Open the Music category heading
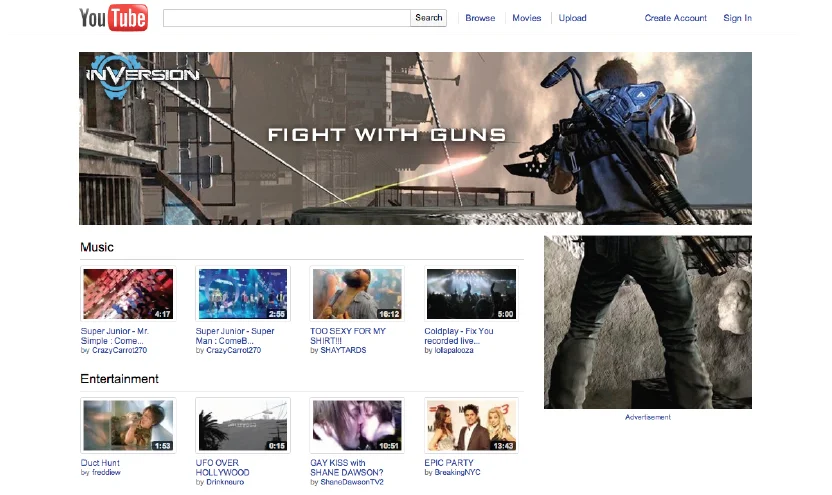Image resolution: width=832 pixels, height=495 pixels. coord(97,247)
